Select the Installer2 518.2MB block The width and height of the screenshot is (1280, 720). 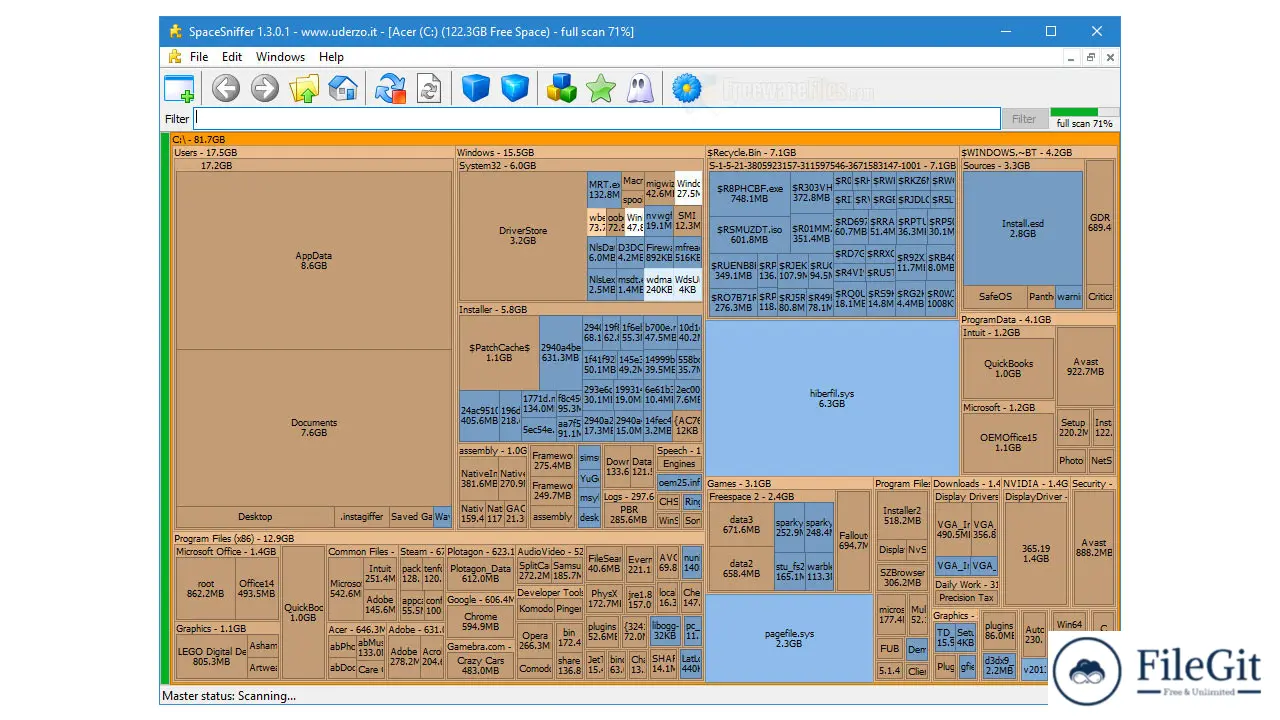coord(902,516)
